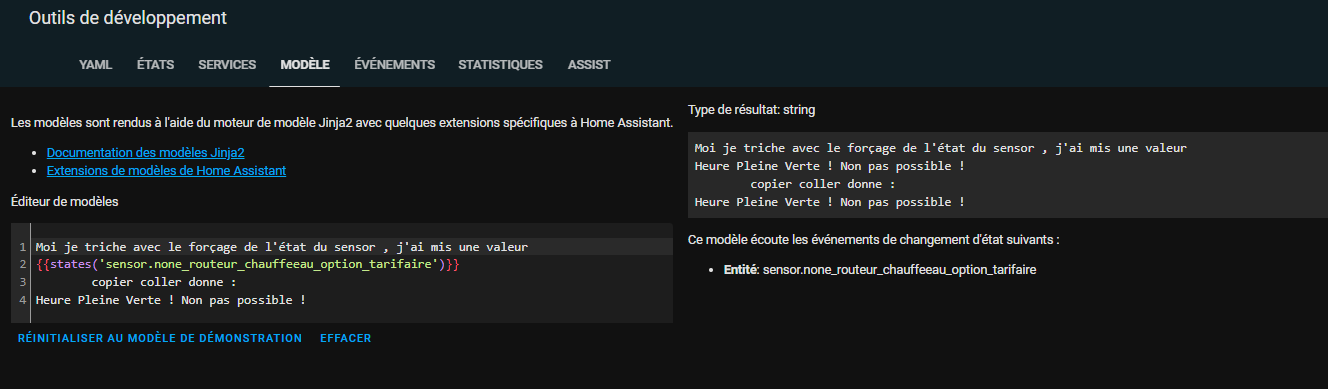Click RÉINITIALISER AU MODÈLE DE DÉMONSTRATION button
The height and width of the screenshot is (389, 1328).
(160, 338)
